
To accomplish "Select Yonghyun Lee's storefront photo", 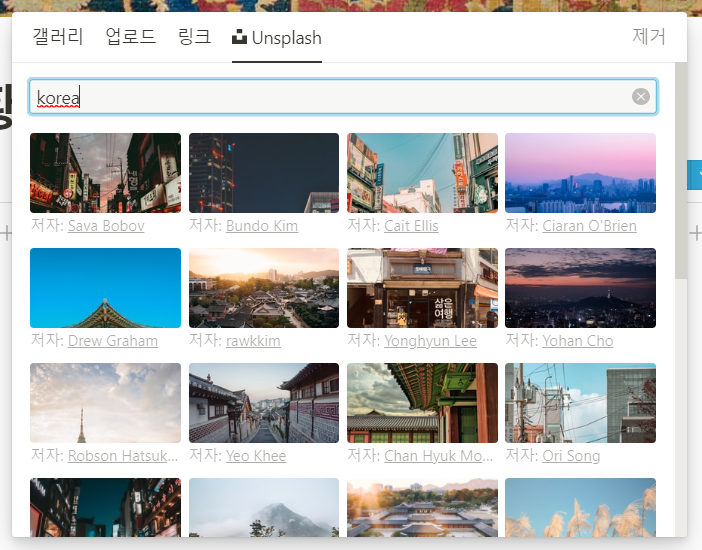I will click(422, 288).
